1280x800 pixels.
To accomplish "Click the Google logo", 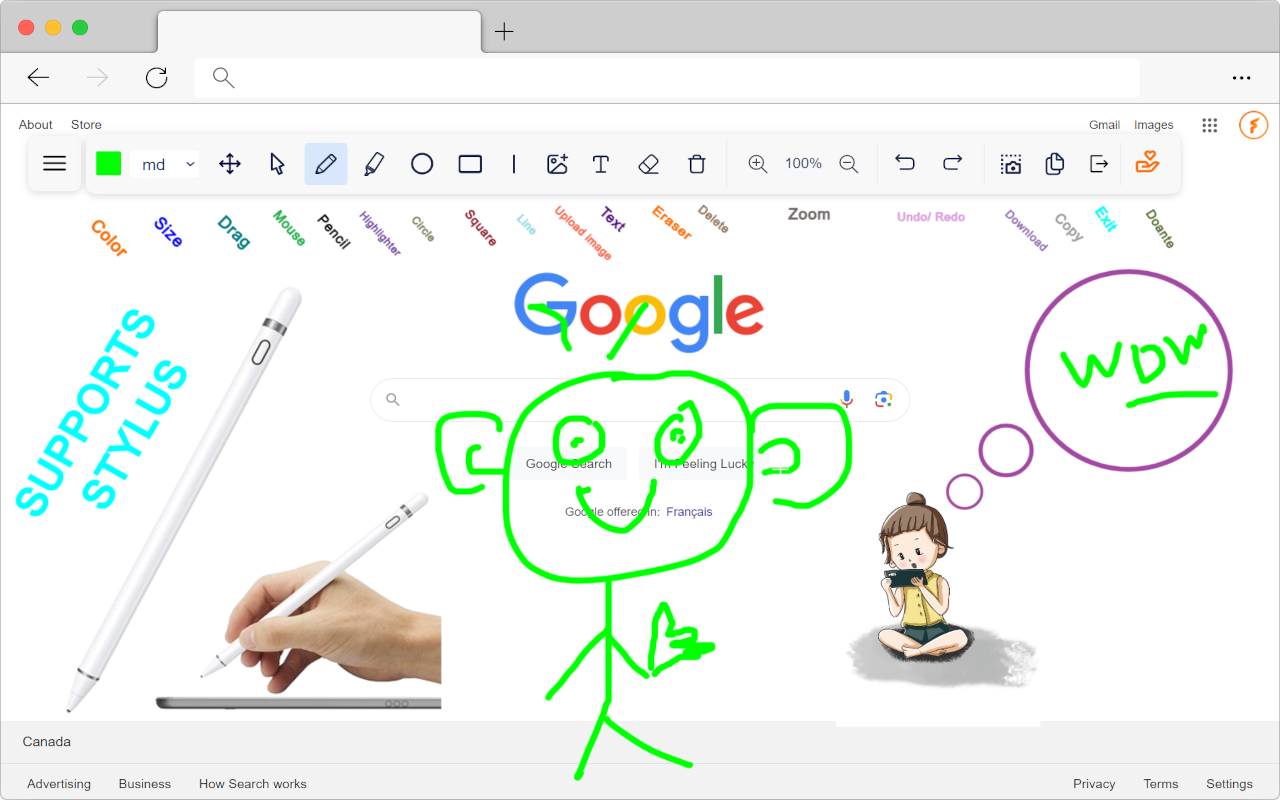I will click(640, 311).
